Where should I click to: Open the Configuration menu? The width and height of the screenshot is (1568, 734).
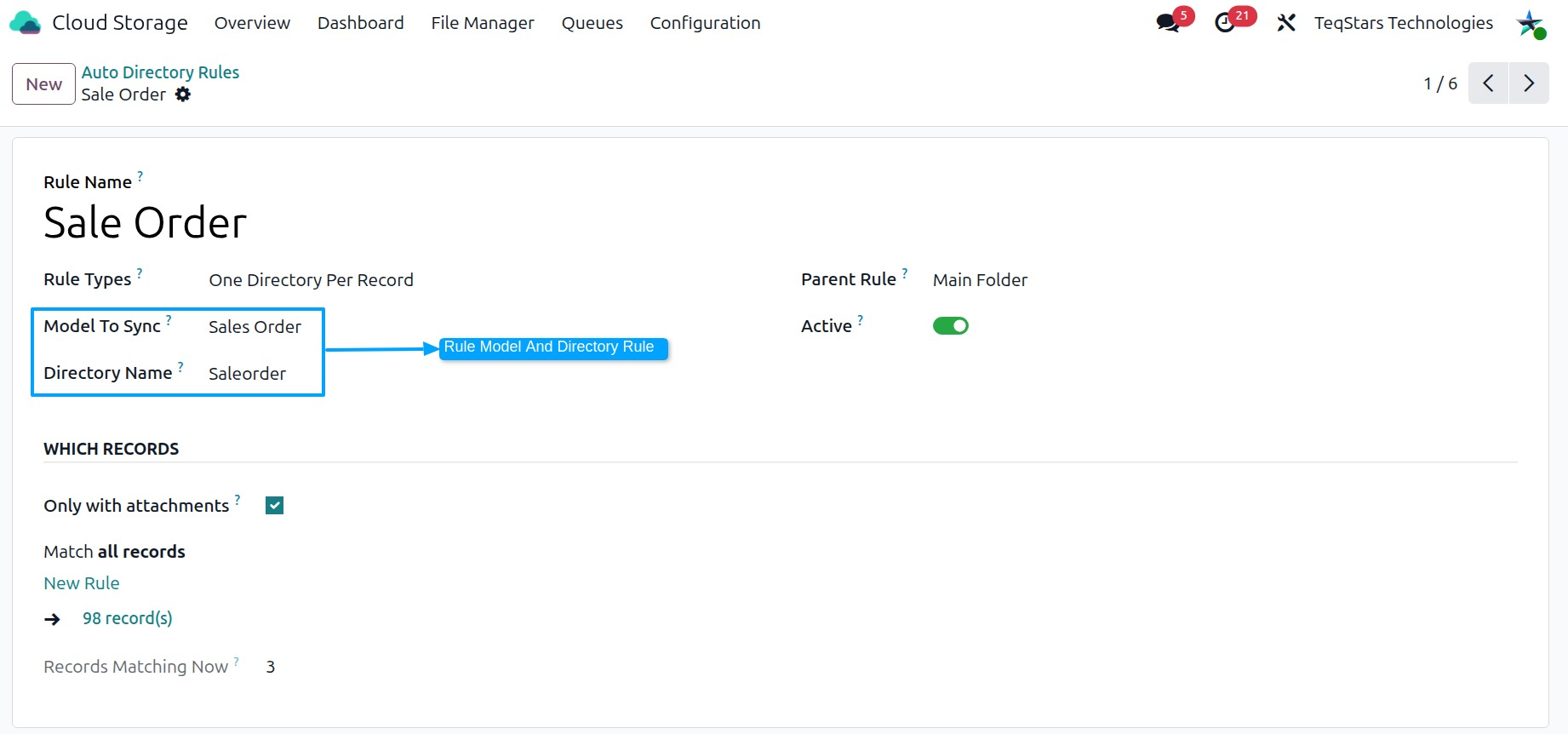[x=706, y=23]
